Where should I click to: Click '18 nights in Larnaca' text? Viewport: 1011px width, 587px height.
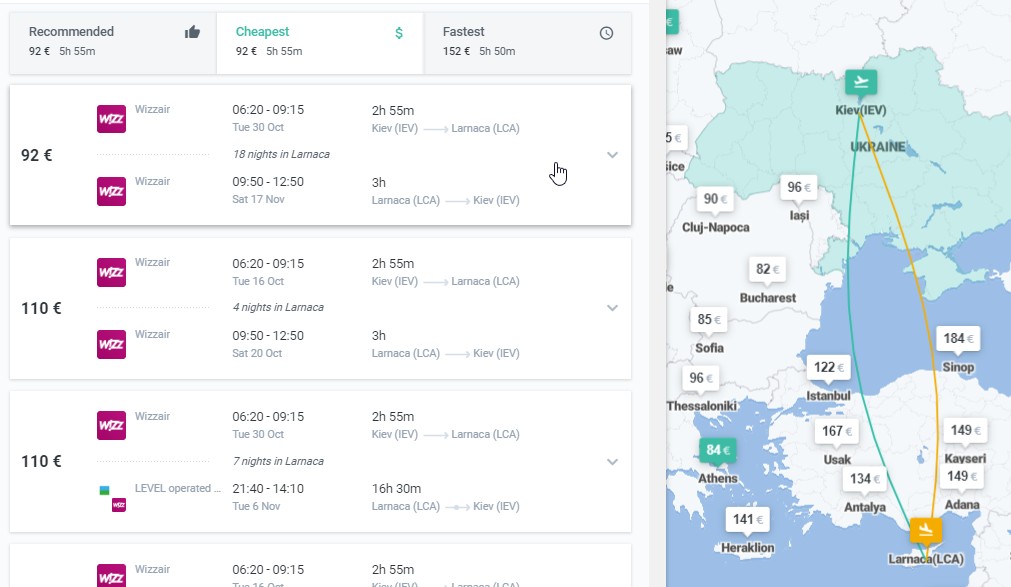tap(281, 154)
